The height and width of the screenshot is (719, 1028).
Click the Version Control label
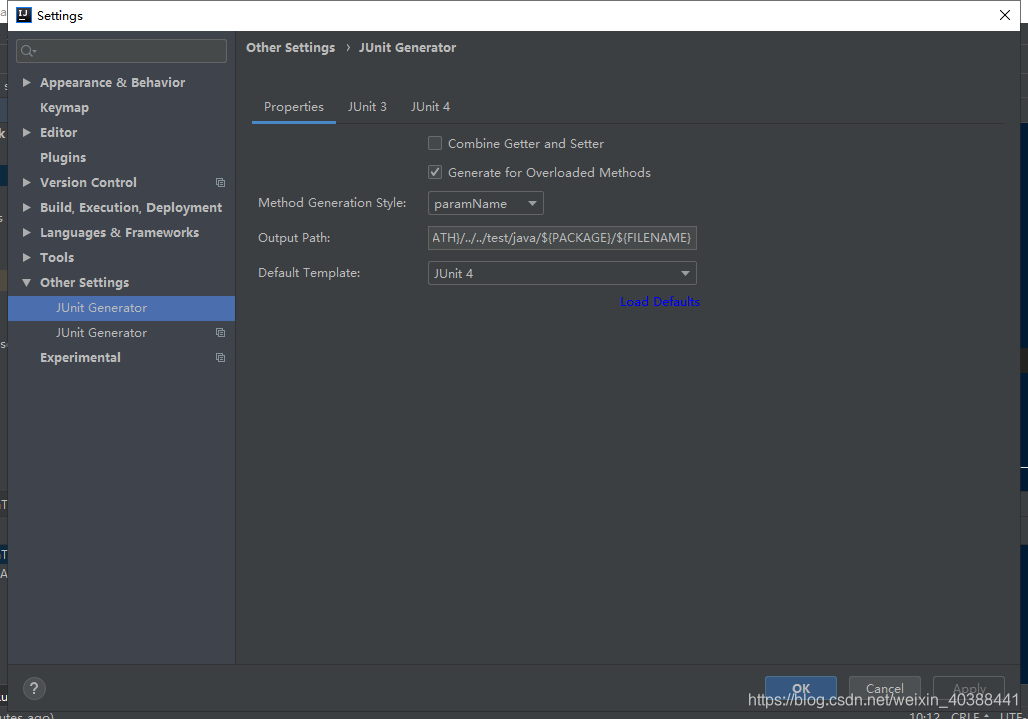(x=89, y=182)
